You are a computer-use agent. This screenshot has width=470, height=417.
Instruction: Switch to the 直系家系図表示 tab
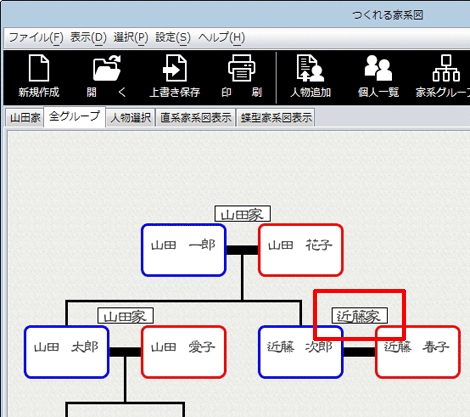click(196, 118)
